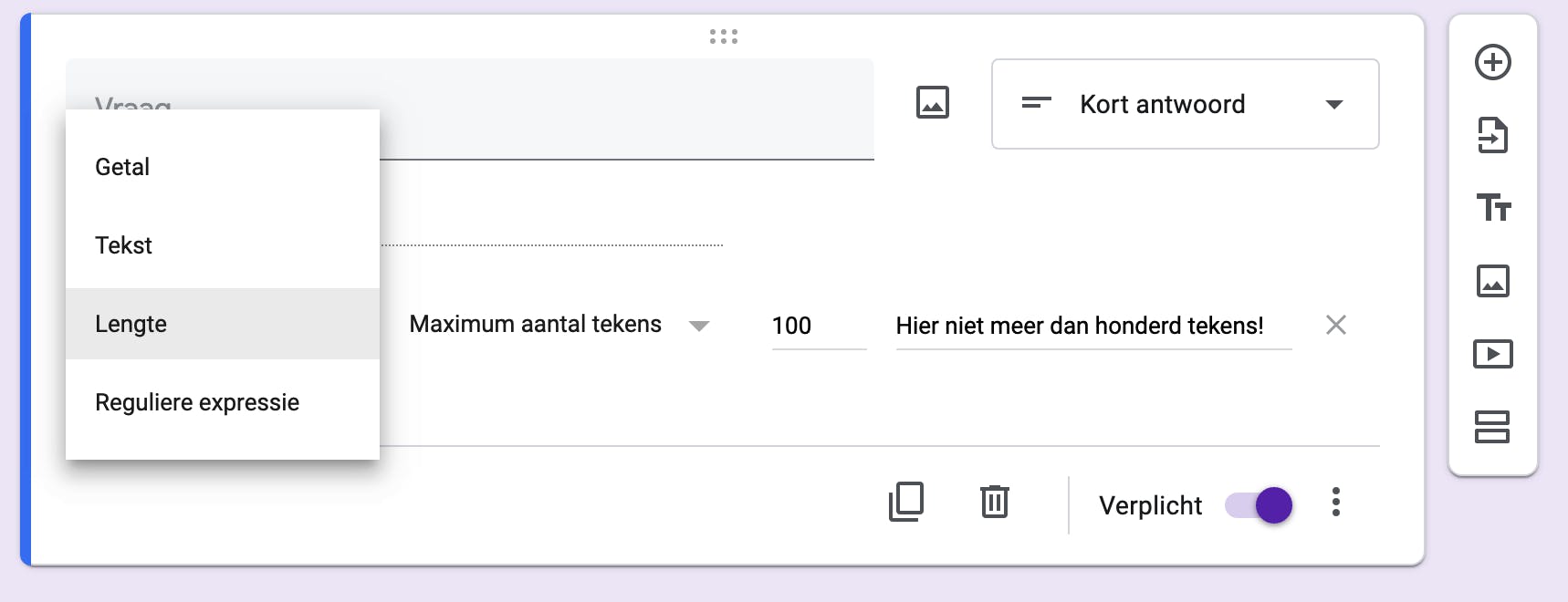The height and width of the screenshot is (602, 1568).
Task: Select Getal from the validation menu
Action: 122,167
